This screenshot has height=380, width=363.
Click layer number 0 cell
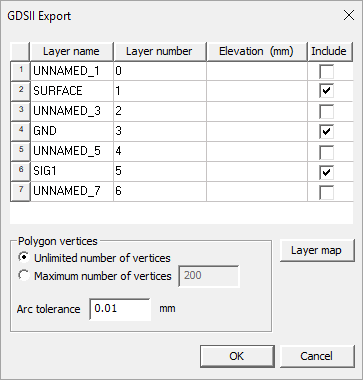click(160, 71)
